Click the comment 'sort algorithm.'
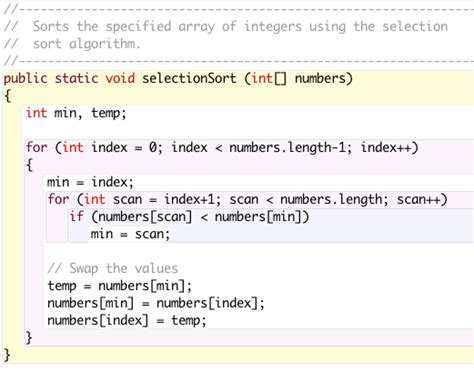 86,44
